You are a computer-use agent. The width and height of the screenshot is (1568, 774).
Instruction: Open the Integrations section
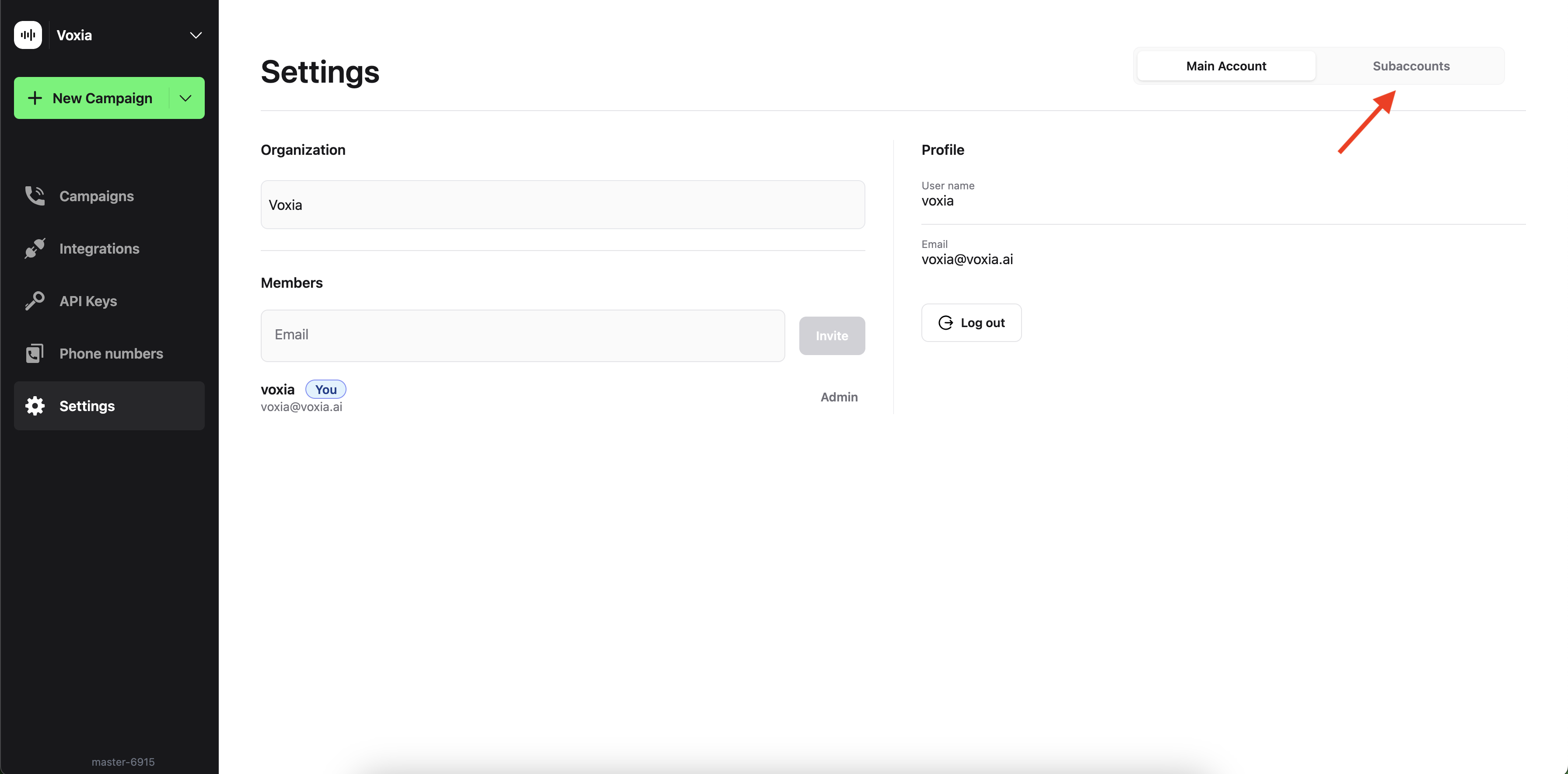pyautogui.click(x=99, y=248)
